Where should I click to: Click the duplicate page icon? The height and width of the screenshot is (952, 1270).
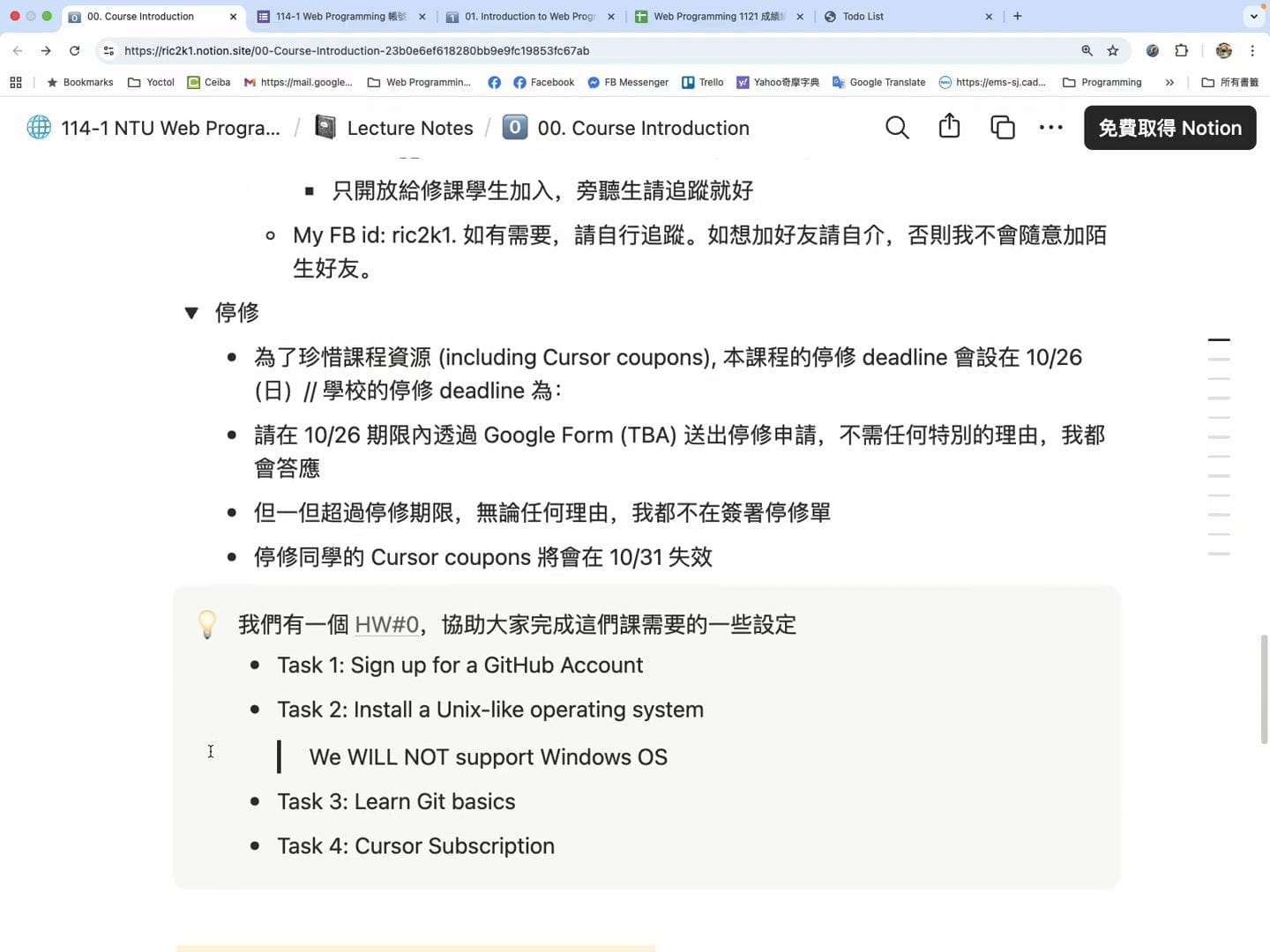pos(1002,128)
